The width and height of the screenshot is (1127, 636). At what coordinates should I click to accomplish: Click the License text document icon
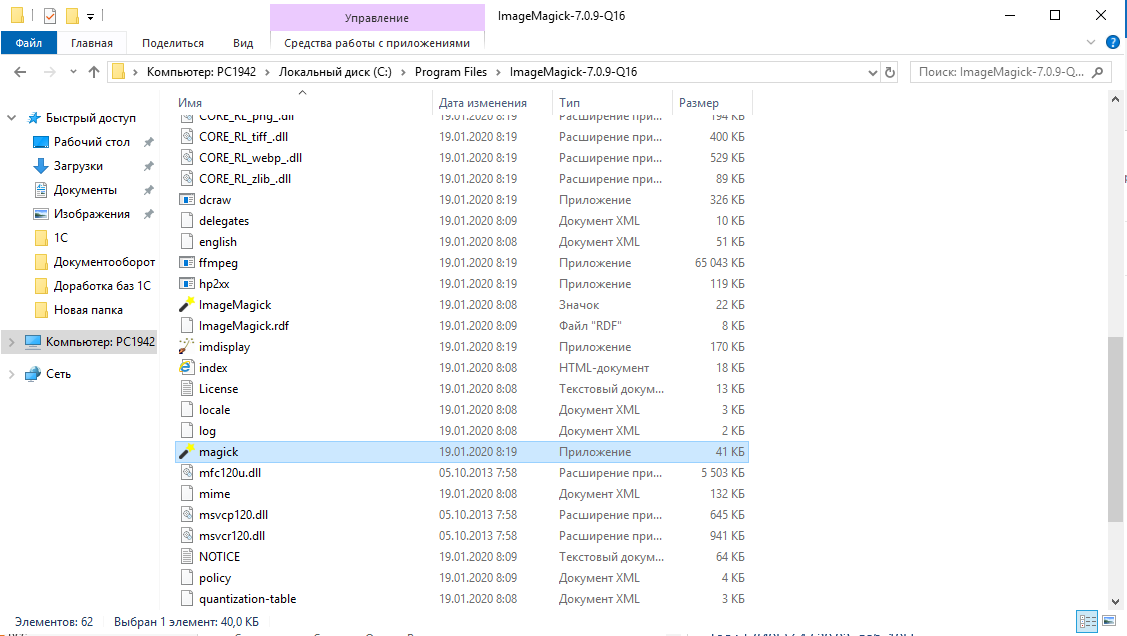tap(186, 389)
